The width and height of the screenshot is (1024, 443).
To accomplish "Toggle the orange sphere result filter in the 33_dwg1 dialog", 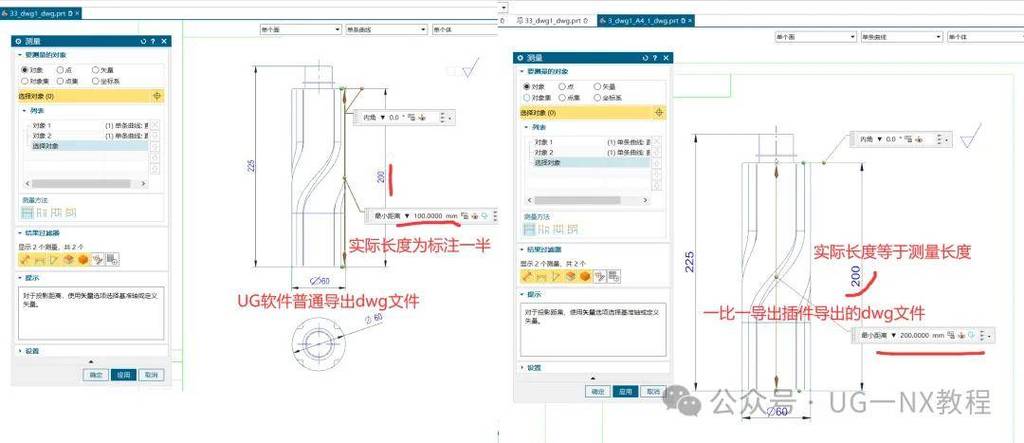I will (x=83, y=259).
